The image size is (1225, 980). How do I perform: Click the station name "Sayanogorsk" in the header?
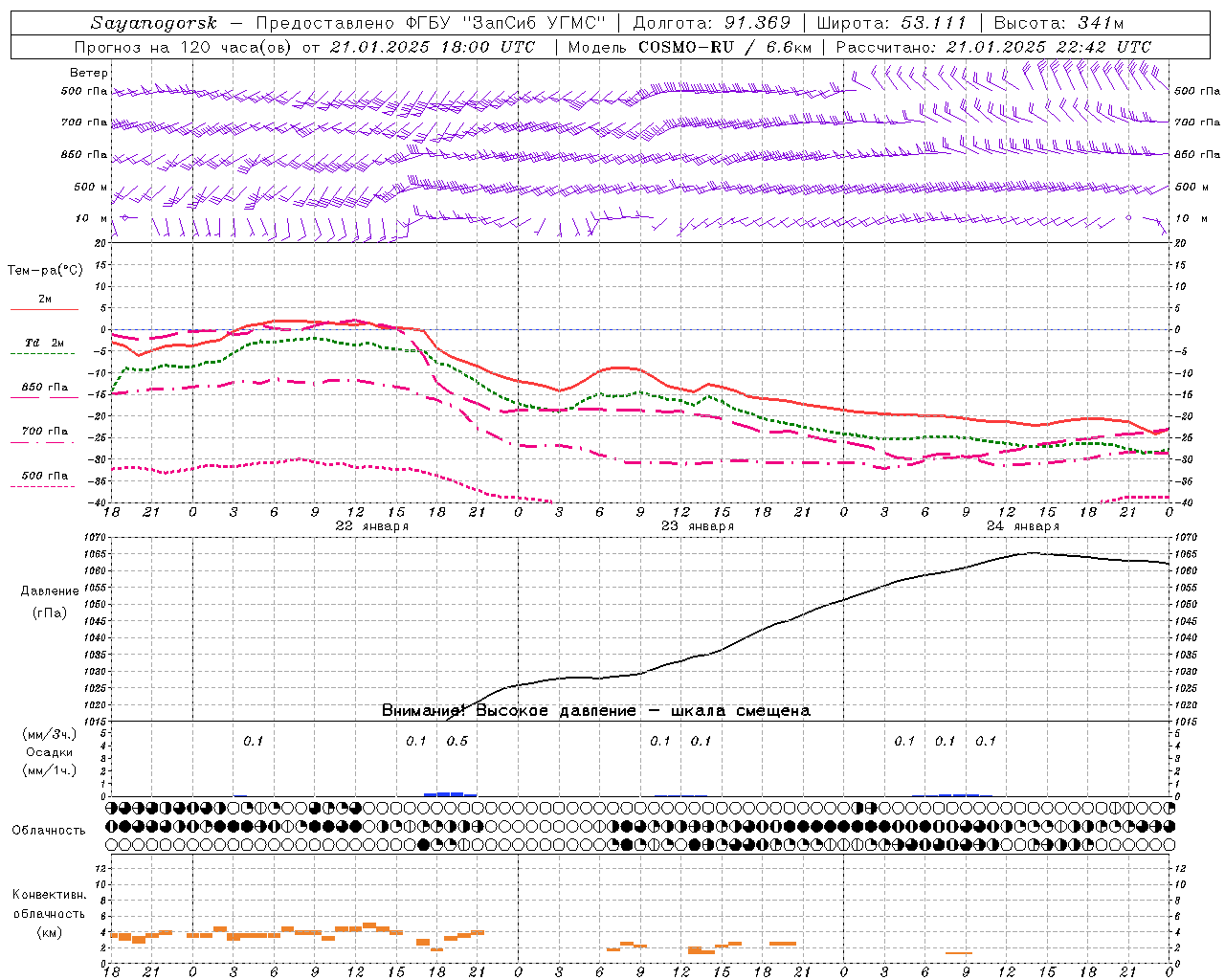coord(154,23)
